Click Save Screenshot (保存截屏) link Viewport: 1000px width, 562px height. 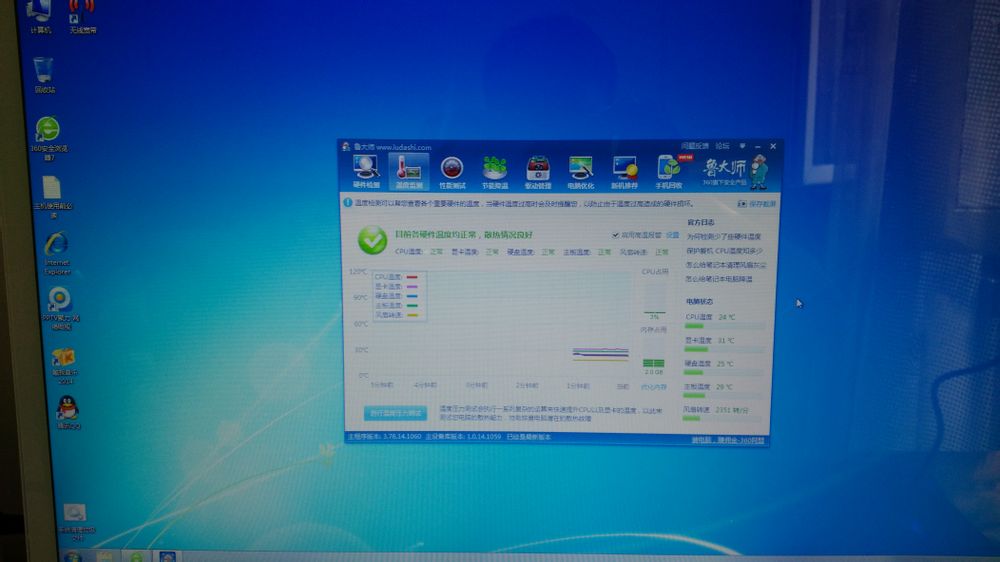(x=757, y=204)
